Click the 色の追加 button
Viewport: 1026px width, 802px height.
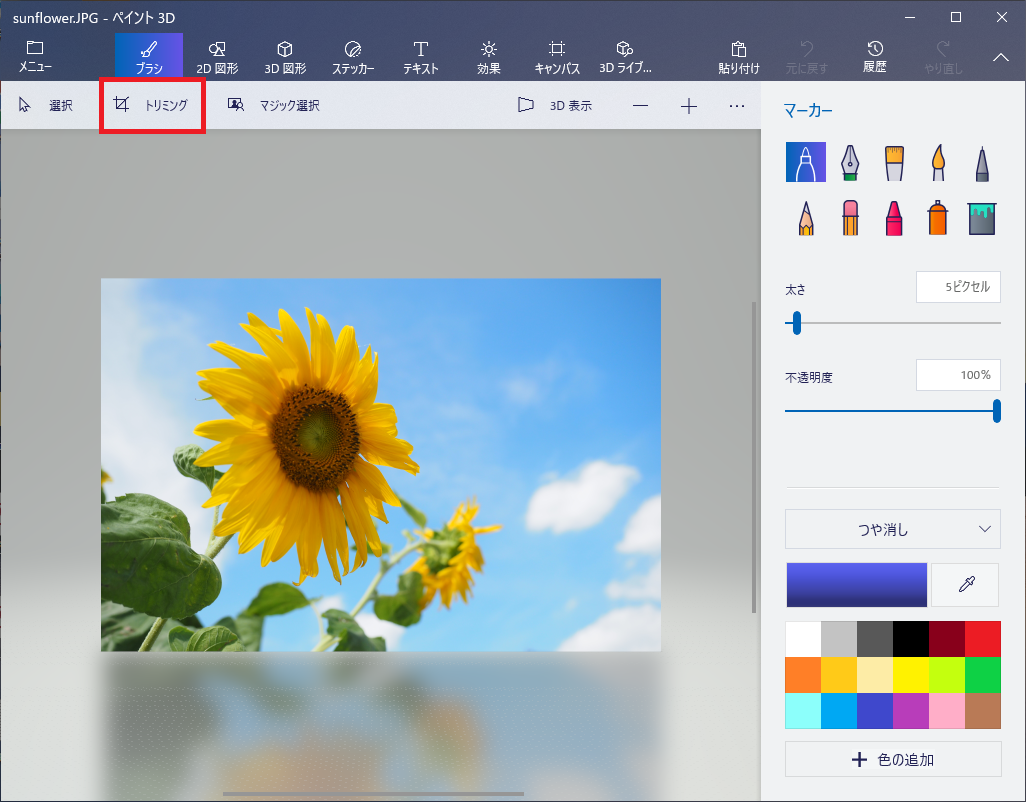tap(892, 759)
